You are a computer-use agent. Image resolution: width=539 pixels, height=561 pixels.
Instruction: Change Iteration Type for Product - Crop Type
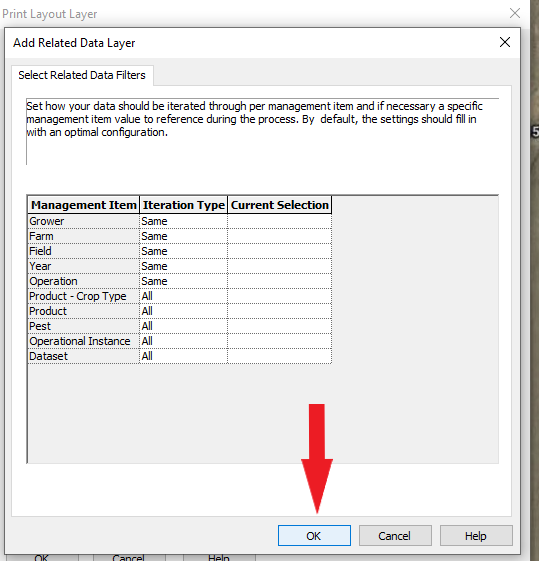tap(183, 296)
